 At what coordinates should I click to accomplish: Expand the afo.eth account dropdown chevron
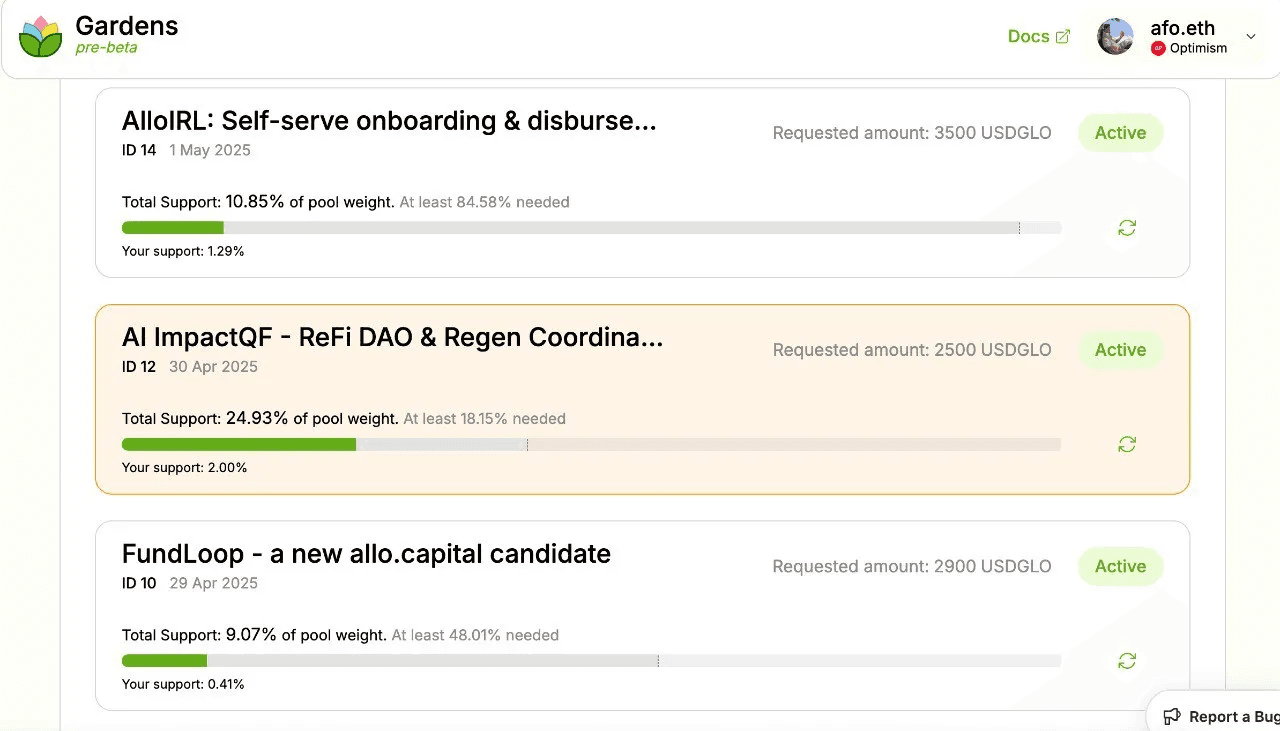[x=1250, y=37]
